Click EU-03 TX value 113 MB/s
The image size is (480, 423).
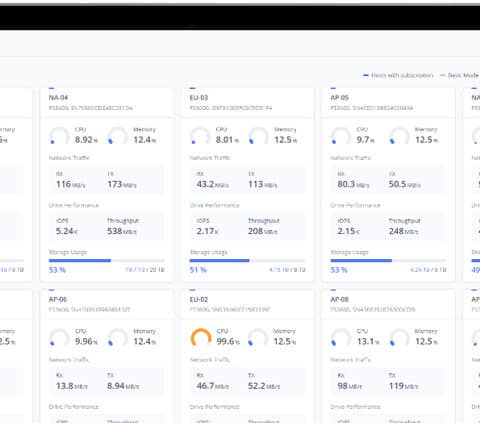[263, 184]
